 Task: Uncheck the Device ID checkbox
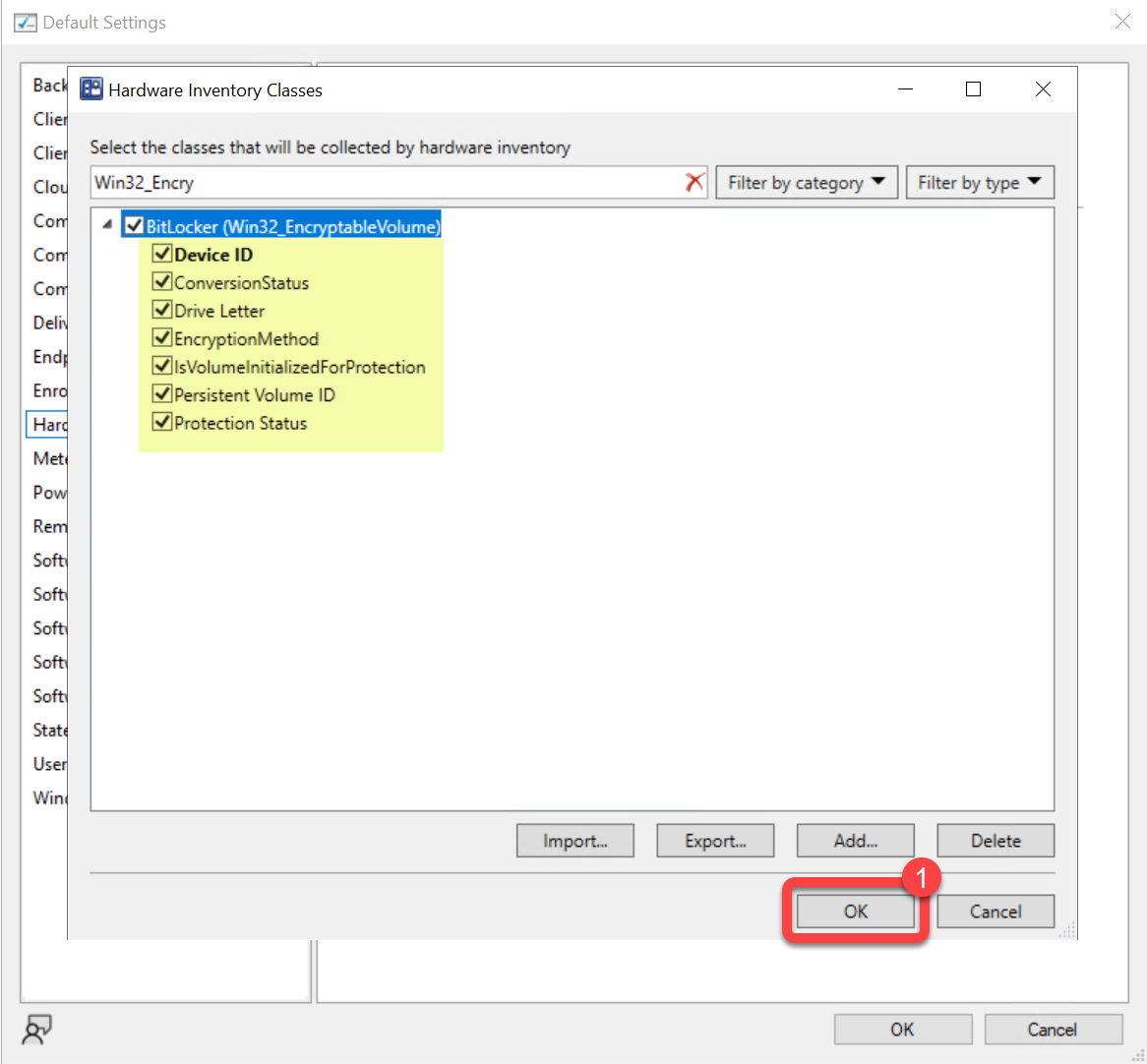pyautogui.click(x=161, y=254)
